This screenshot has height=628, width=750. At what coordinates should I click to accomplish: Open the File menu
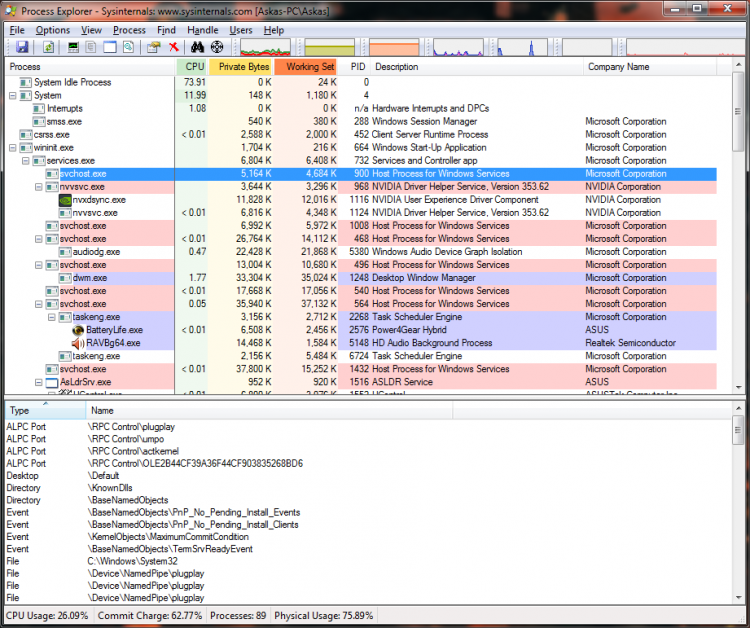[x=17, y=30]
